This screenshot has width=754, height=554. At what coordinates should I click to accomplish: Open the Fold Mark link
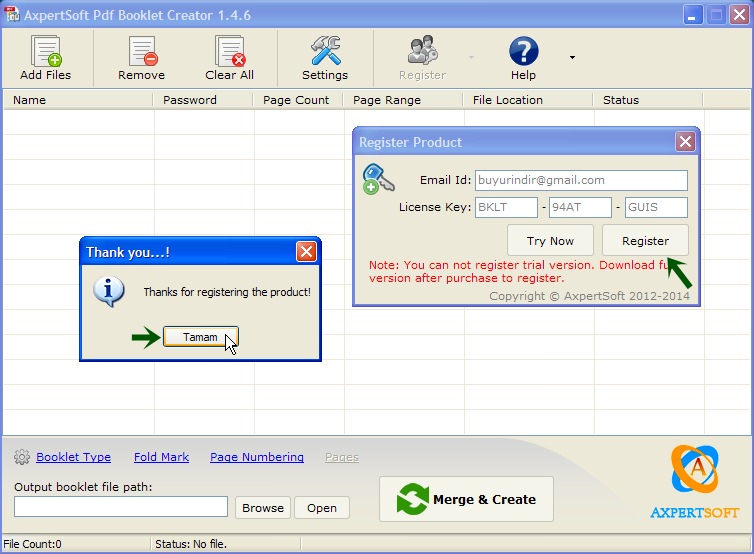tap(162, 457)
